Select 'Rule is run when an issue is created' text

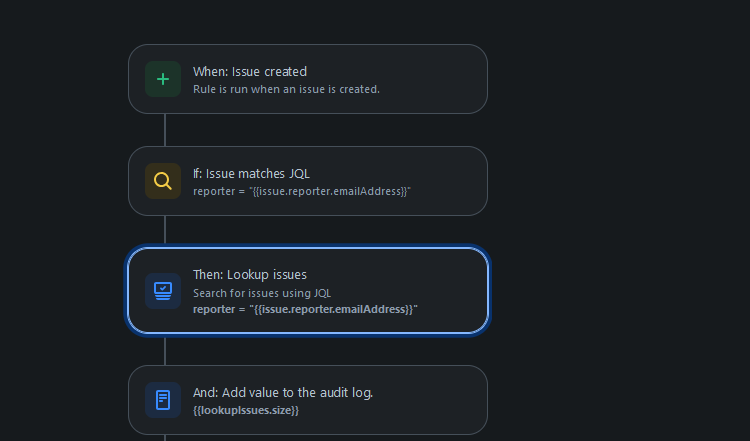[x=286, y=89]
